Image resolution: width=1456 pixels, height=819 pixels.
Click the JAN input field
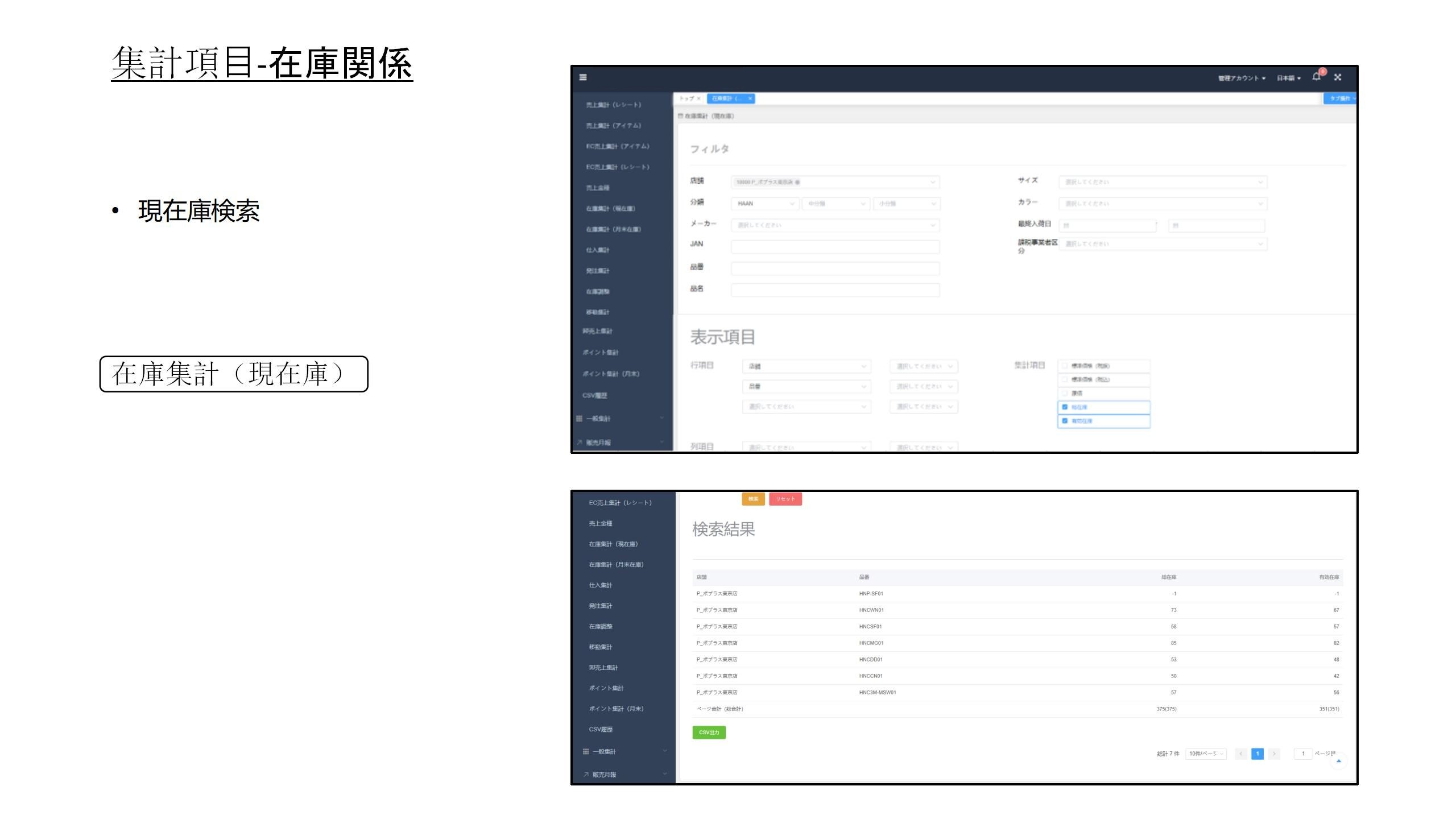coord(835,247)
